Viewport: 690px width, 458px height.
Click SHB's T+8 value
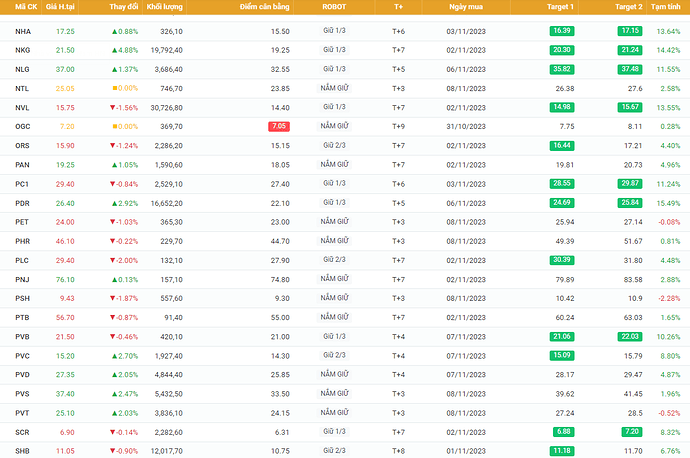pyautogui.click(x=398, y=451)
